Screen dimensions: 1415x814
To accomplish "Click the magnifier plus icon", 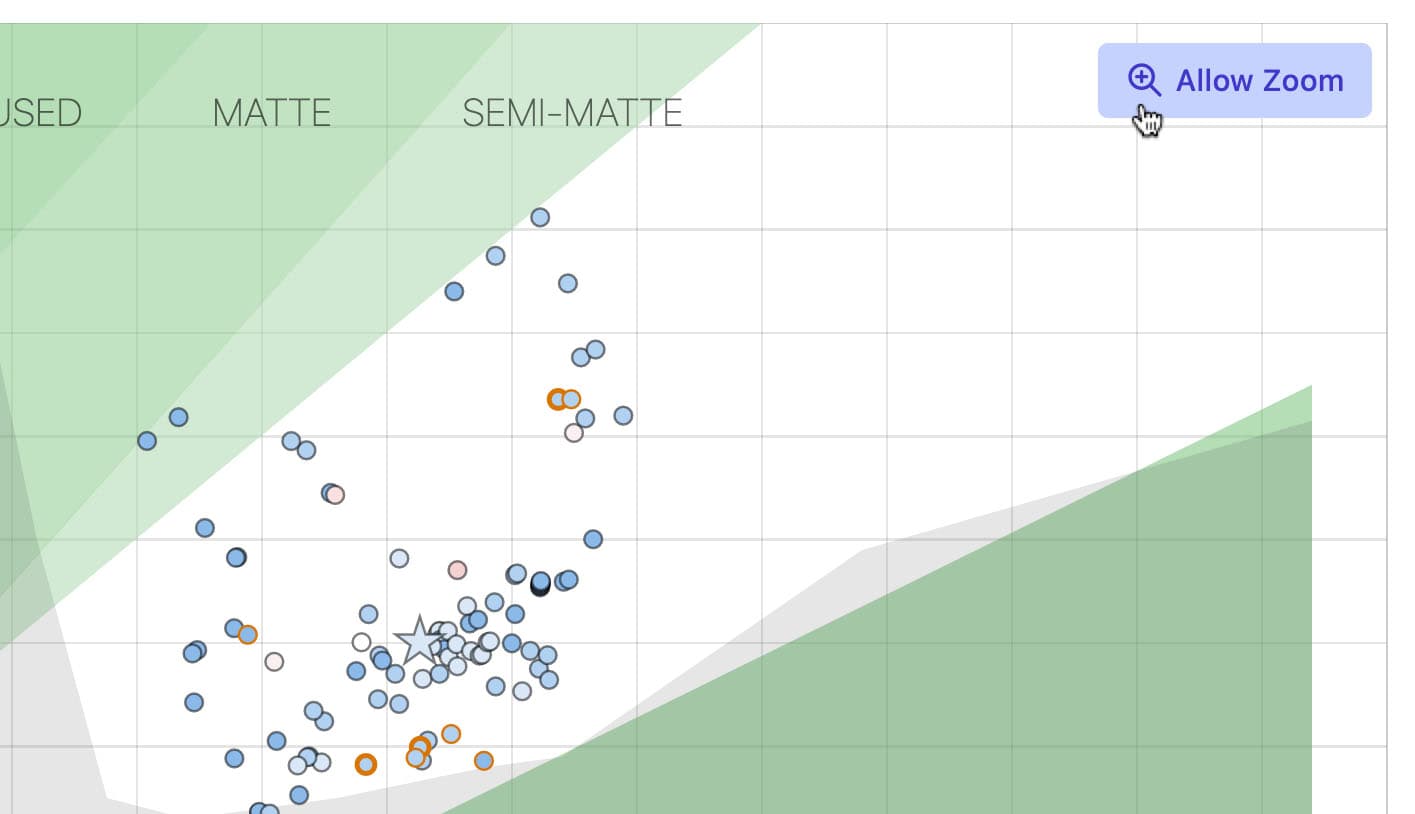I will click(1143, 79).
